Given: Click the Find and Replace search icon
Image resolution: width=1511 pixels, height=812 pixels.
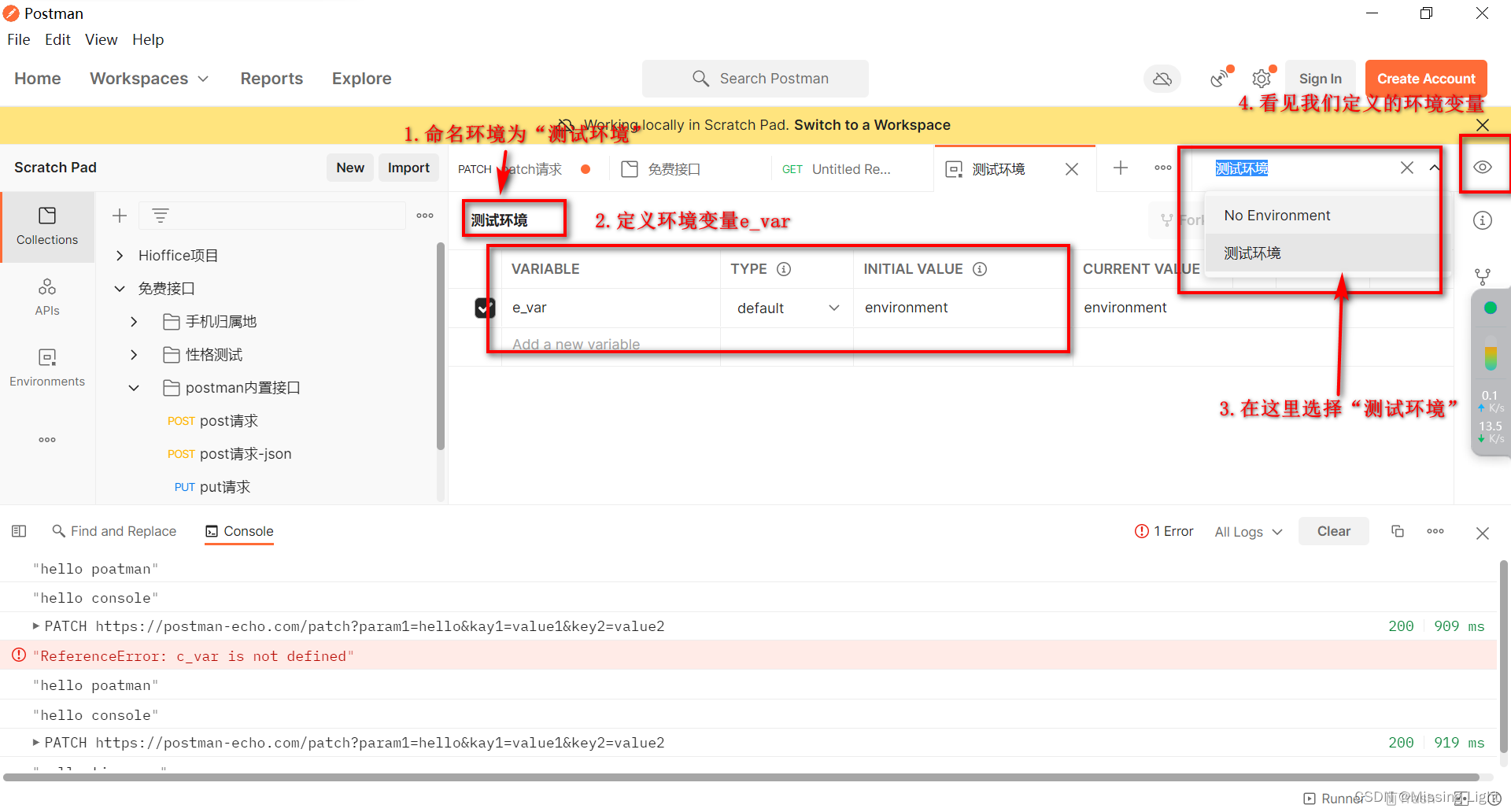Looking at the screenshot, I should pyautogui.click(x=59, y=531).
